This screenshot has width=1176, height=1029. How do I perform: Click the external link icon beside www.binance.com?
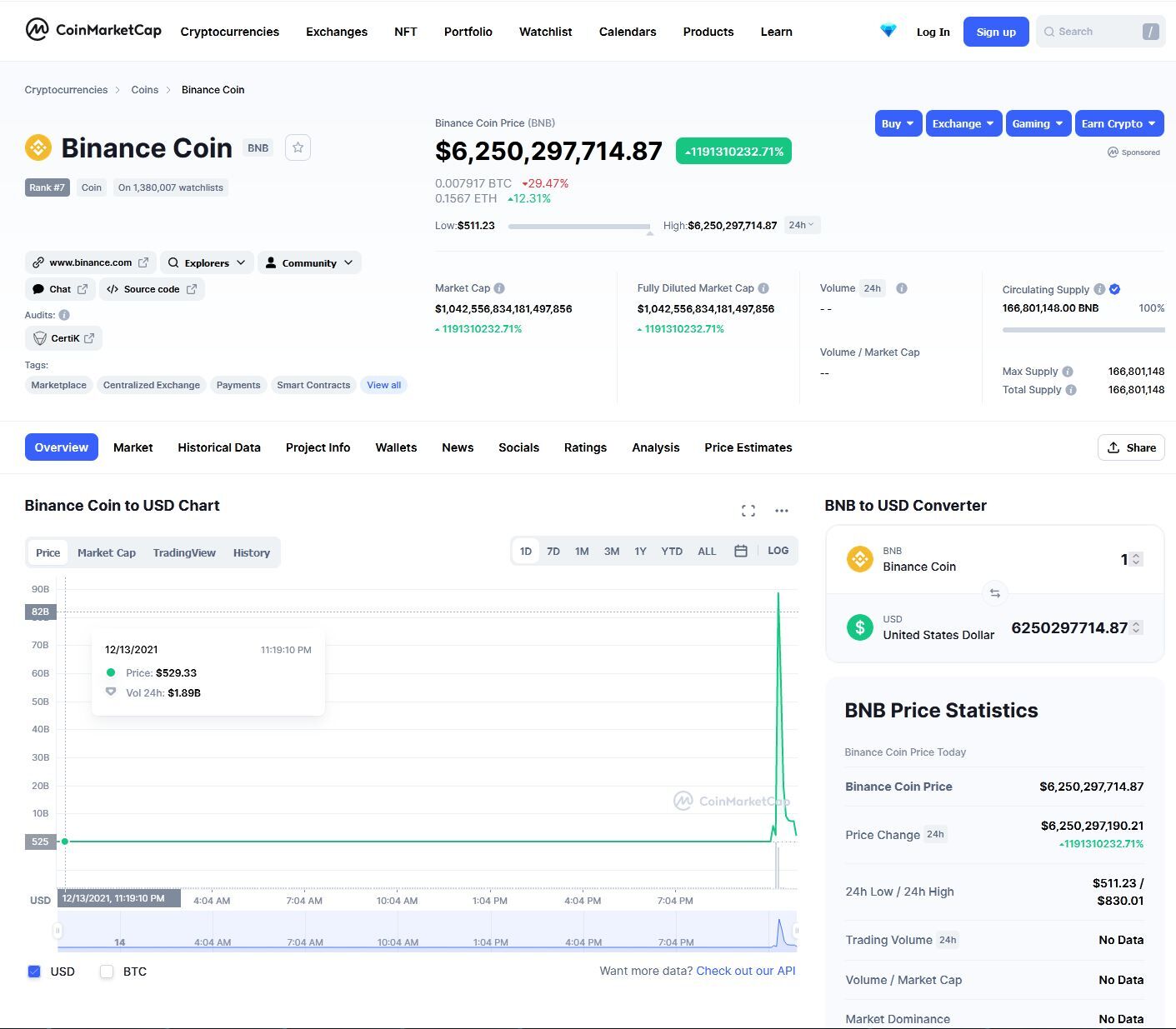[143, 262]
